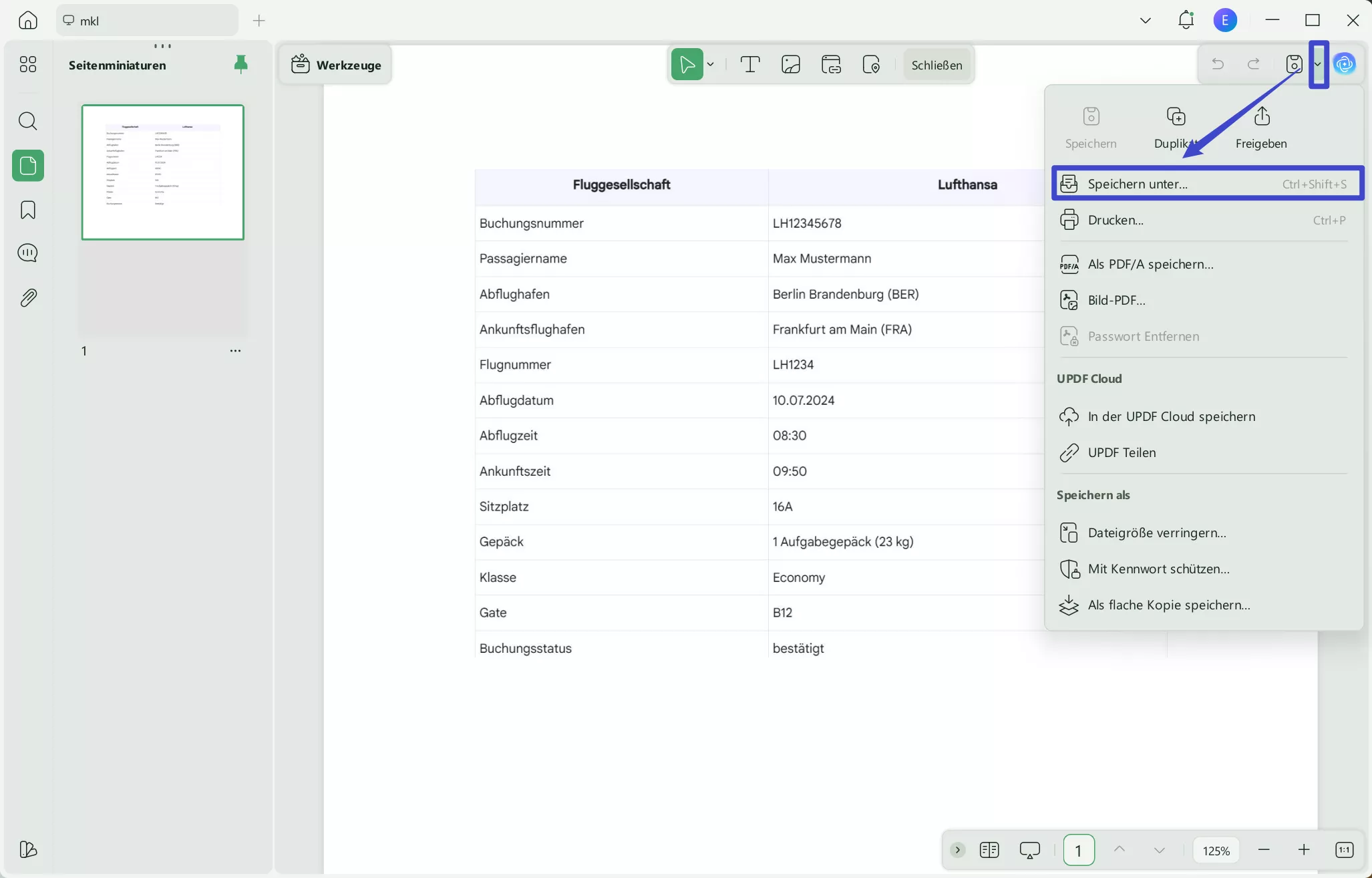Select the page 1 thumbnail

click(x=163, y=172)
